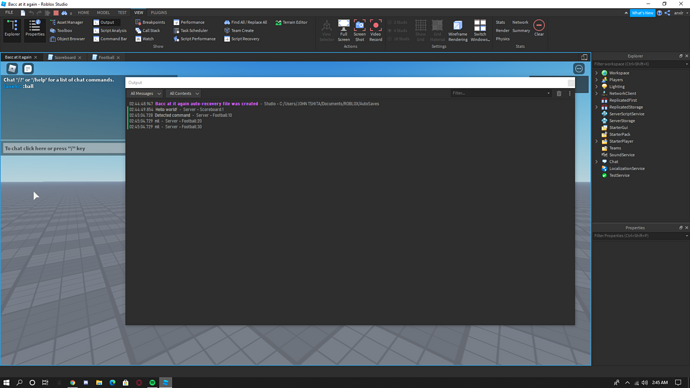
Task: Click the Output filter text field
Action: (501, 93)
